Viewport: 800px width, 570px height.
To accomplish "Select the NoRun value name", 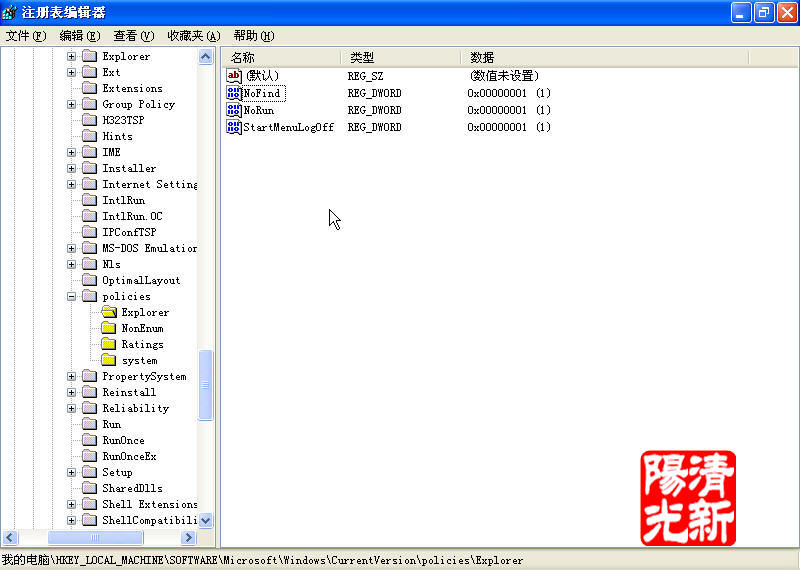I will pos(259,110).
